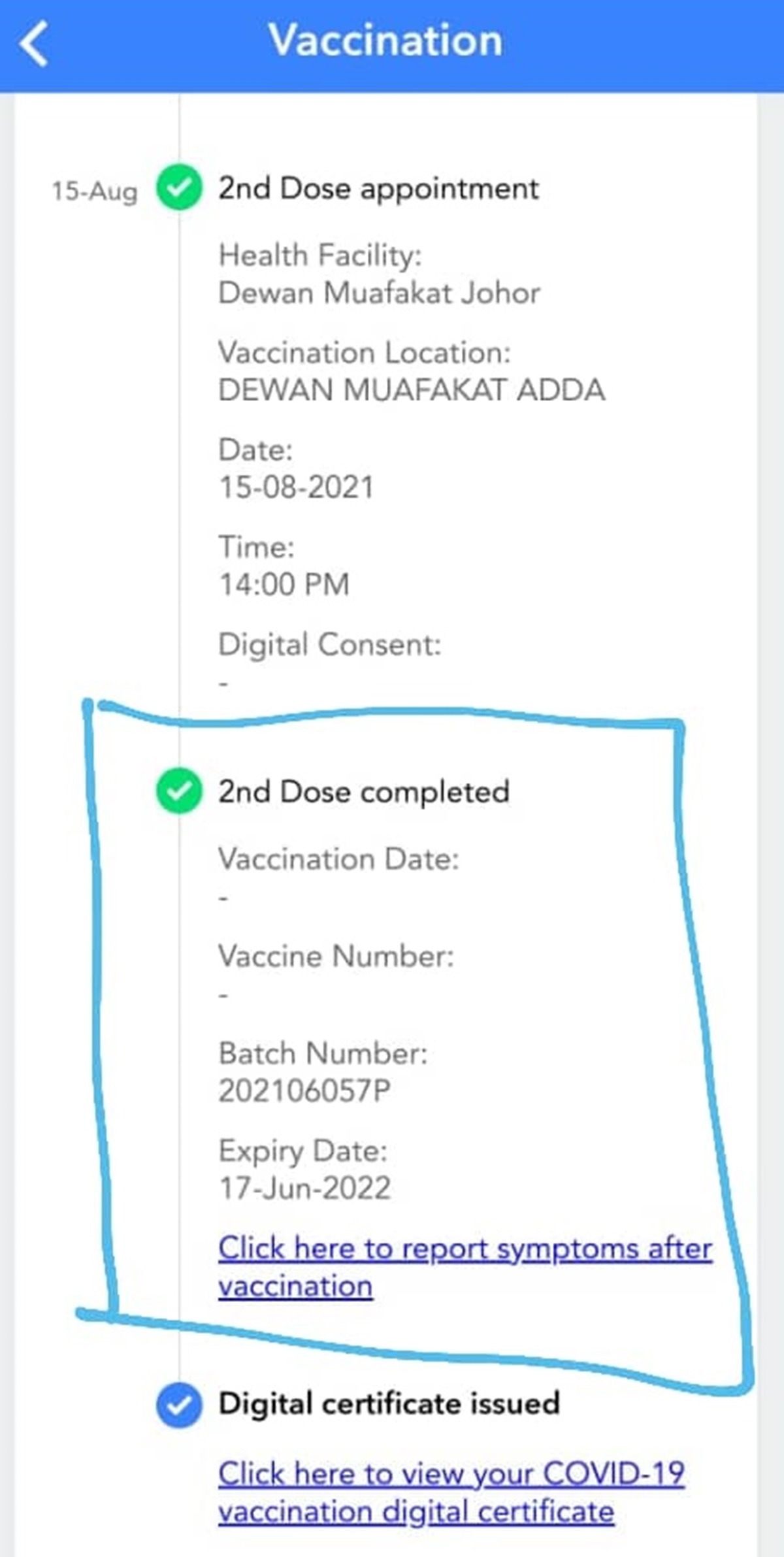Click the appointment time 14:00 PM
Image resolution: width=784 pixels, height=1557 pixels.
coord(284,584)
